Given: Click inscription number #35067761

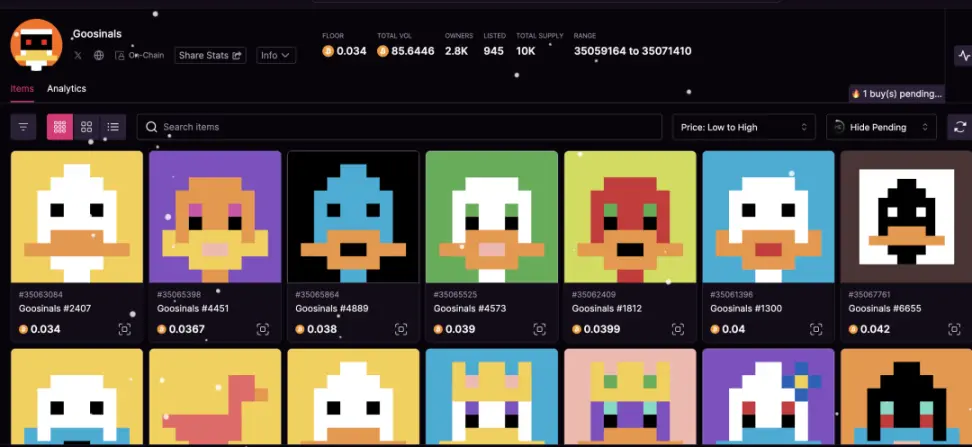Looking at the screenshot, I should point(870,294).
